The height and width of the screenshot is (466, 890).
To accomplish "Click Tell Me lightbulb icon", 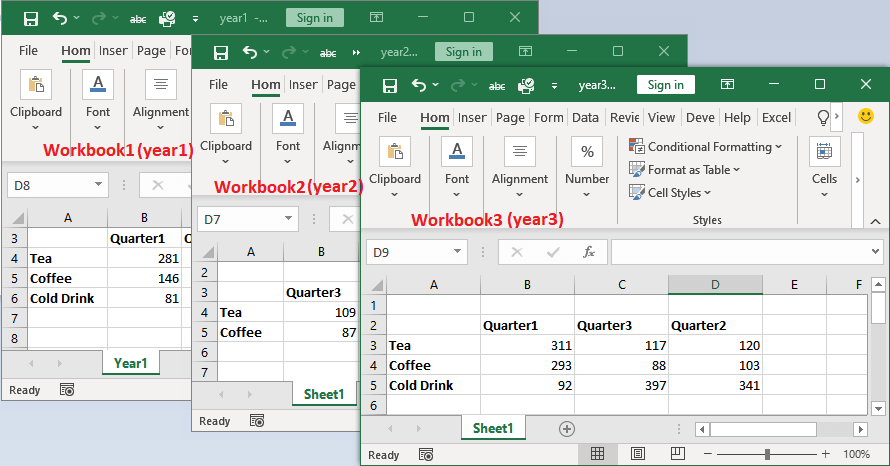I will pos(823,117).
